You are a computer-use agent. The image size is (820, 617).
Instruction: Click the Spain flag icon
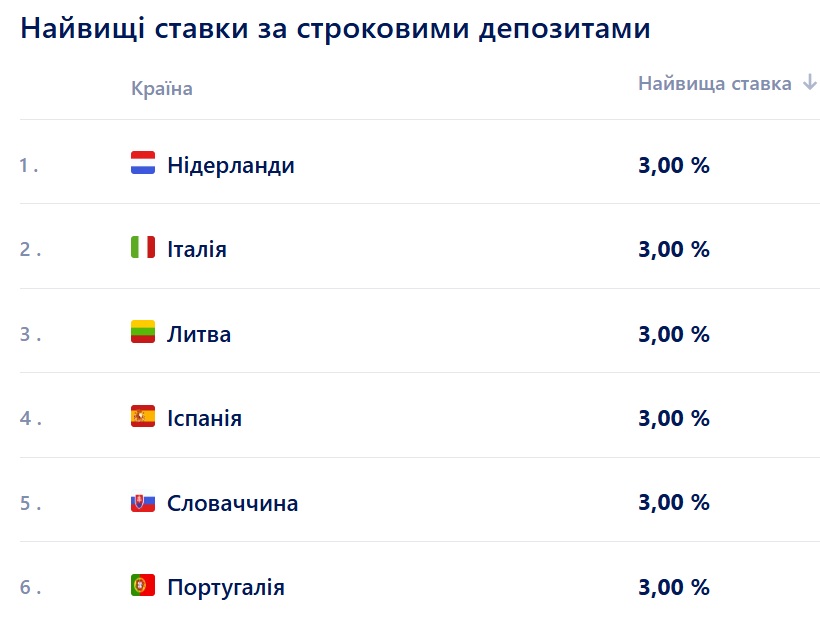click(x=143, y=416)
